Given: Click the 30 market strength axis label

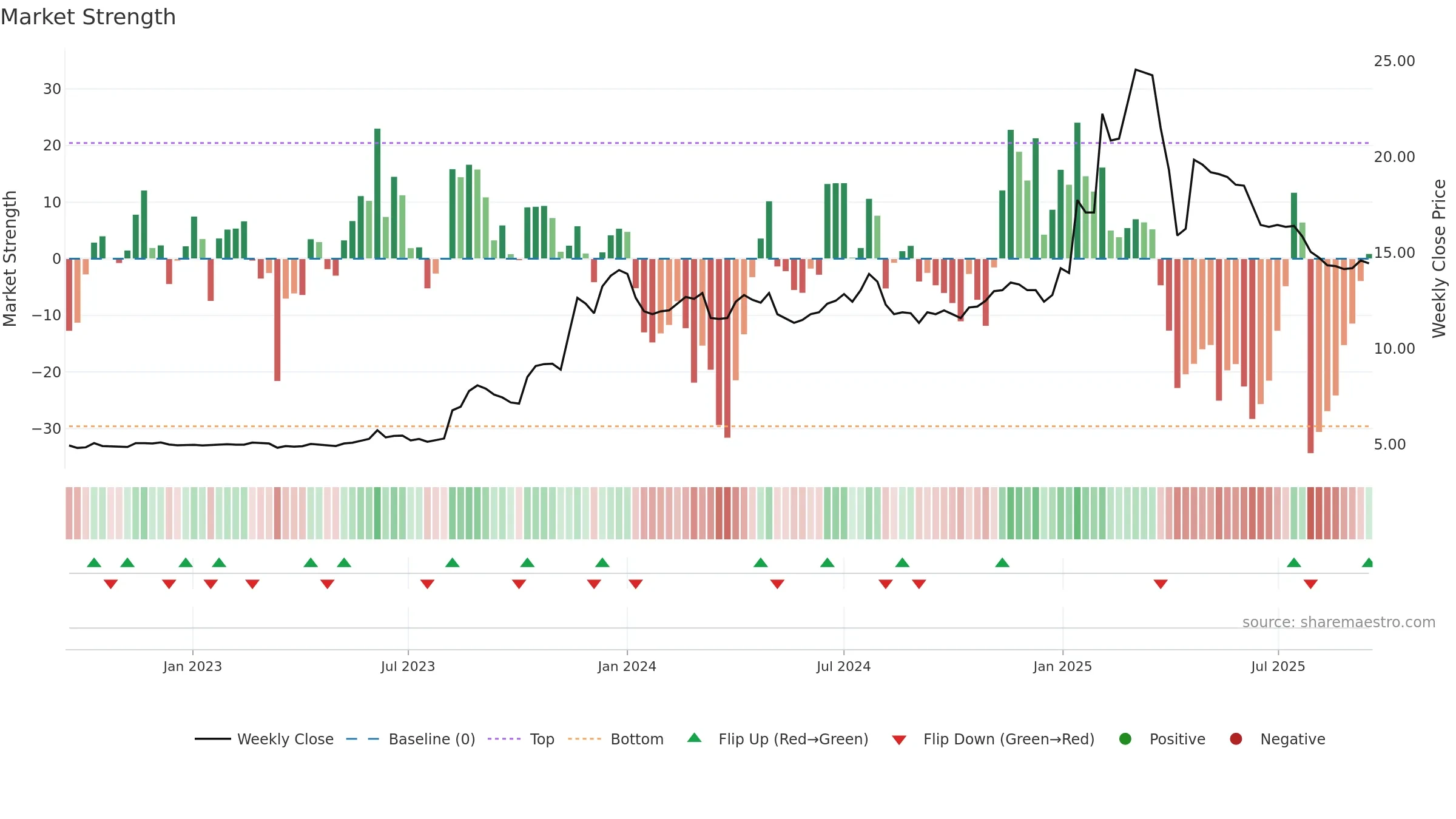Looking at the screenshot, I should point(52,89).
